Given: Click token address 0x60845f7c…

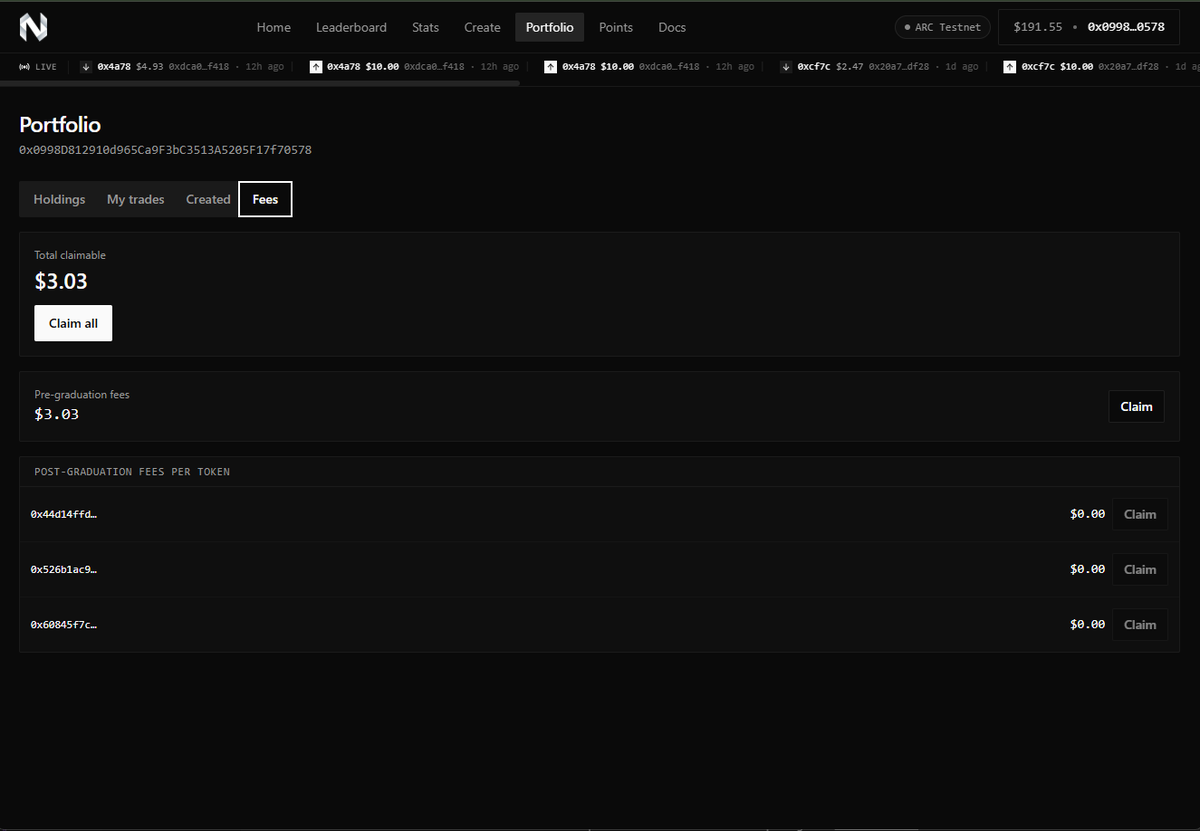Looking at the screenshot, I should (64, 624).
